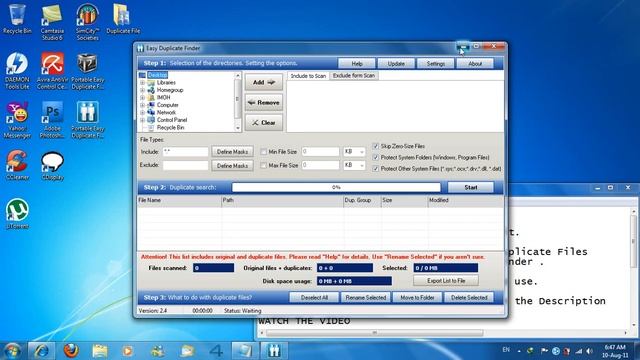Open Windows Media Player taskbar icon
The image size is (640, 360).
coord(128,351)
